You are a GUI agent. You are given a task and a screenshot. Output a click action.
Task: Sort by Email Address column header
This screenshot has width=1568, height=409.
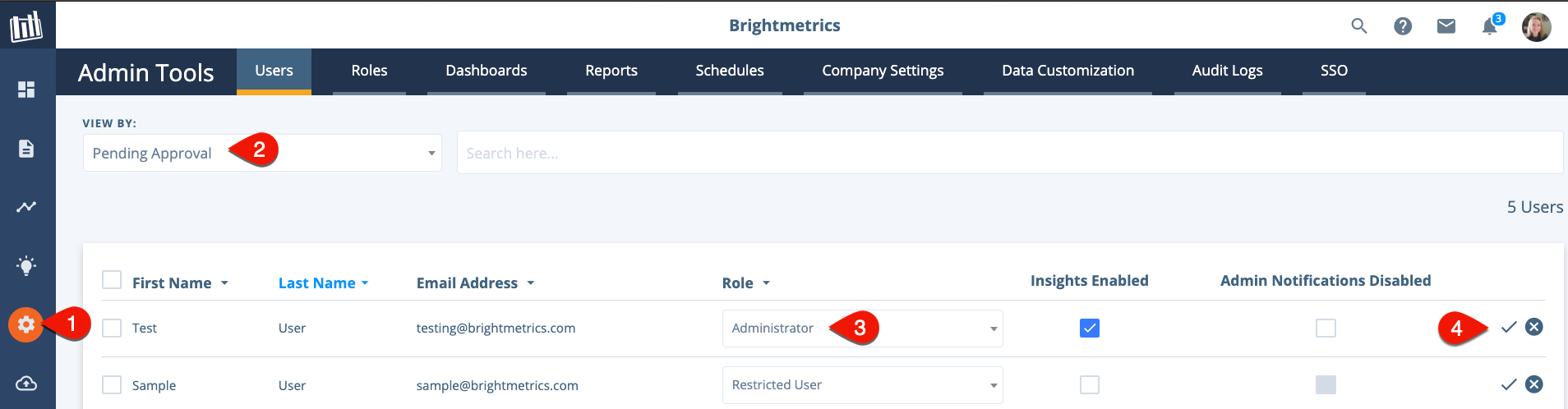[475, 283]
